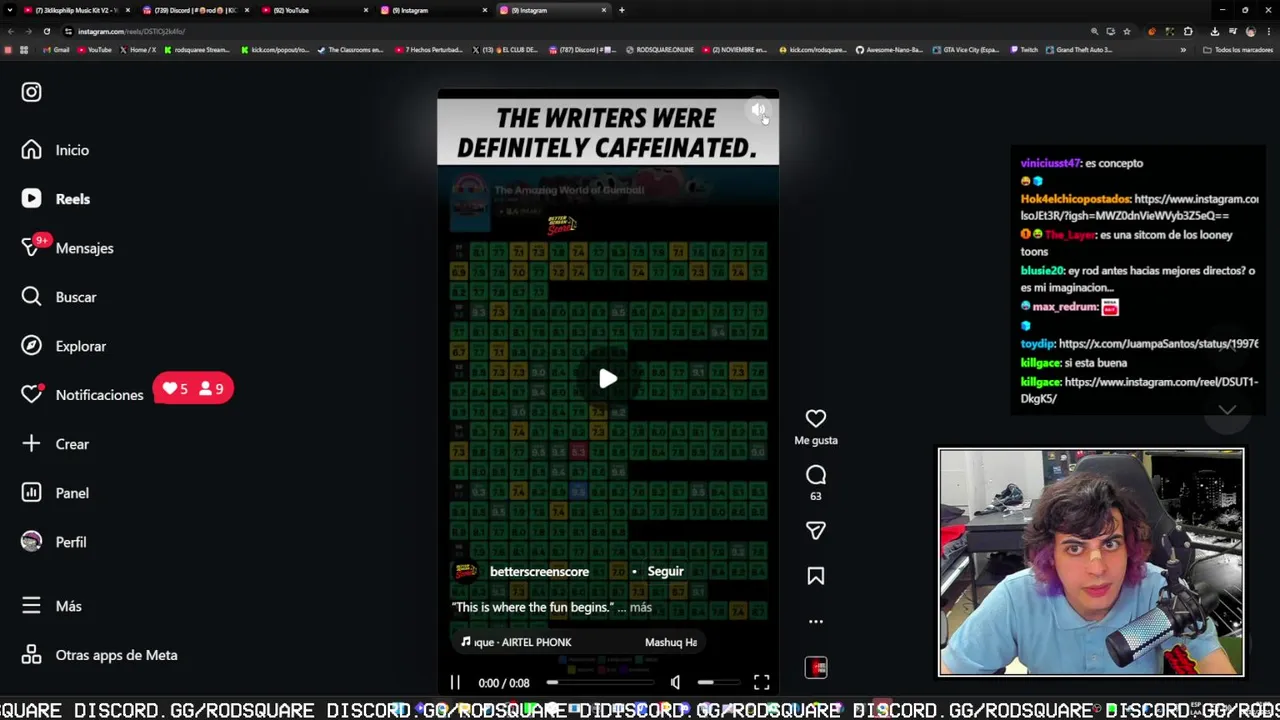The height and width of the screenshot is (720, 1280).
Task: Open toydip's x.com link in chat
Action: click(1158, 344)
